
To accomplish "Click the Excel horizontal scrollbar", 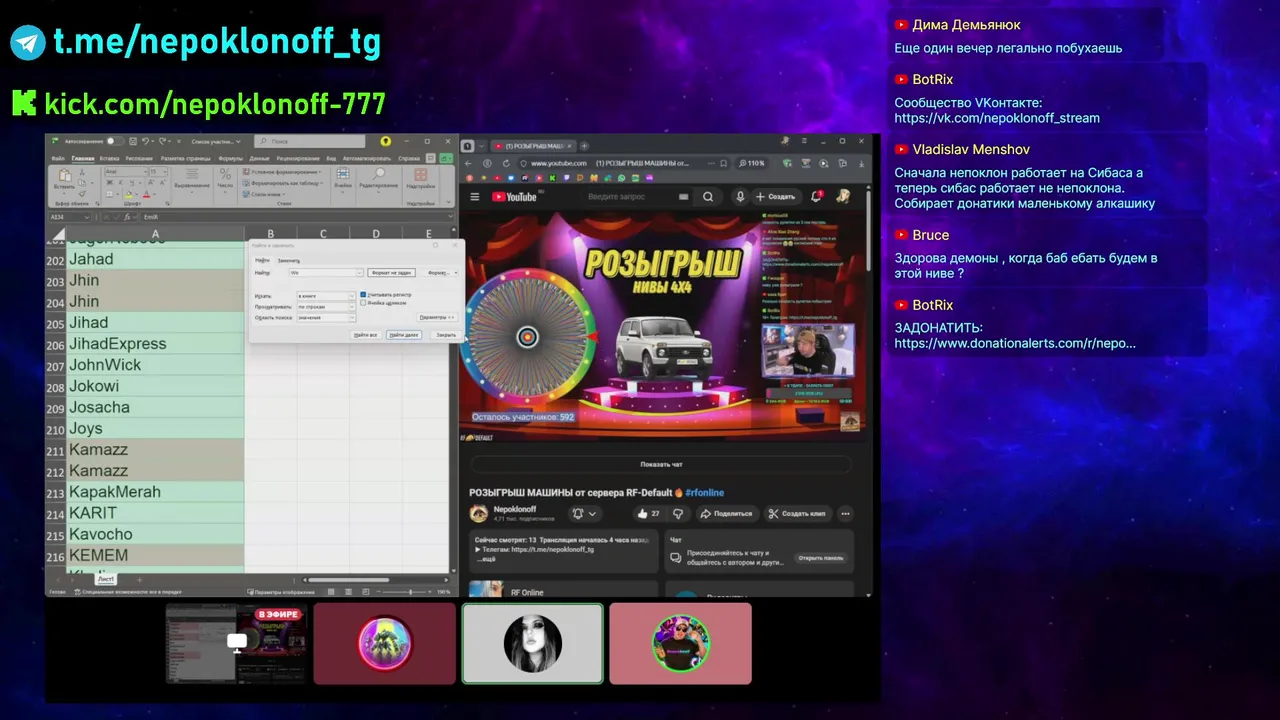I will click(x=347, y=580).
